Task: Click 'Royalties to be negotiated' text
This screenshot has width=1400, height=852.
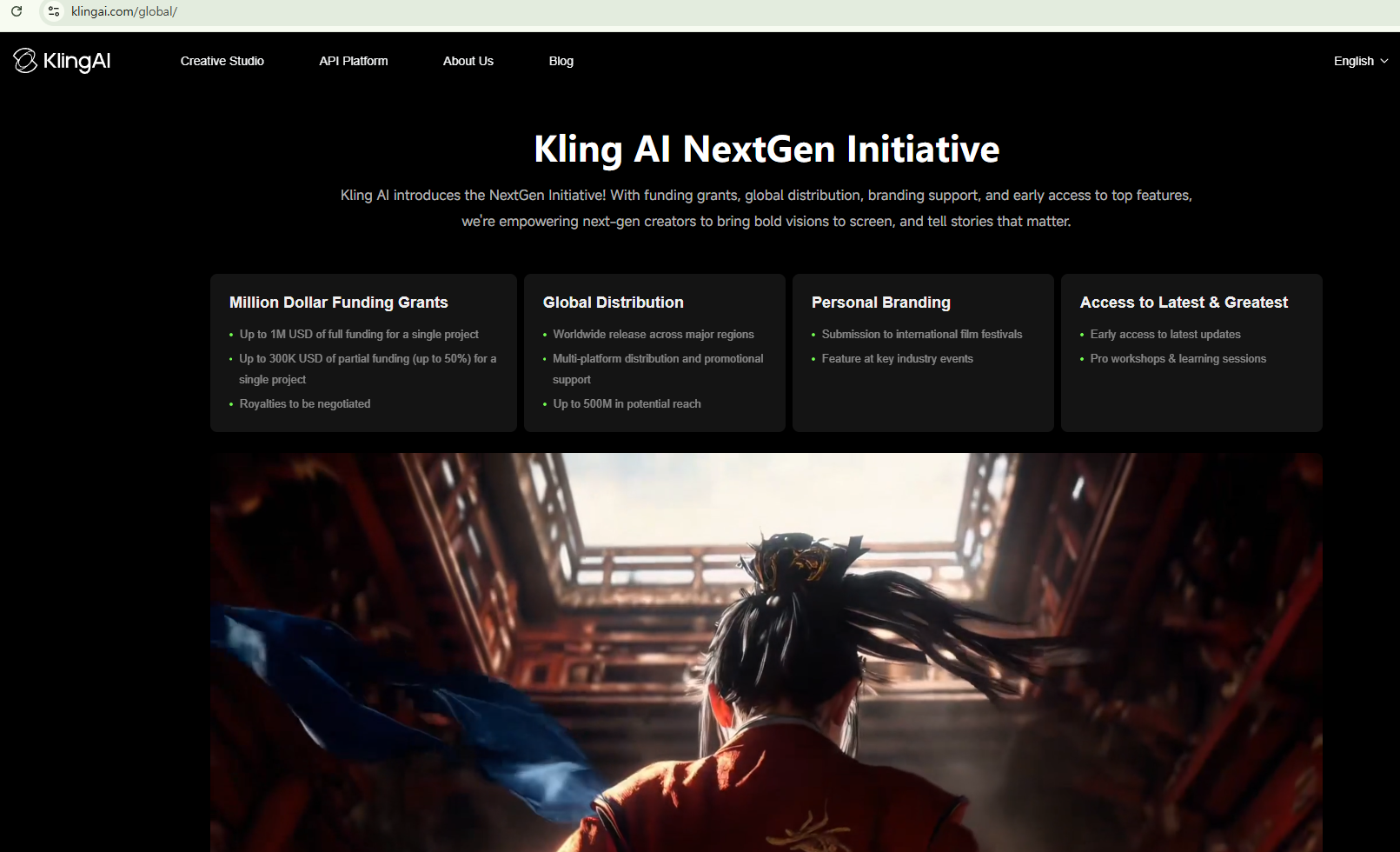Action: tap(305, 404)
